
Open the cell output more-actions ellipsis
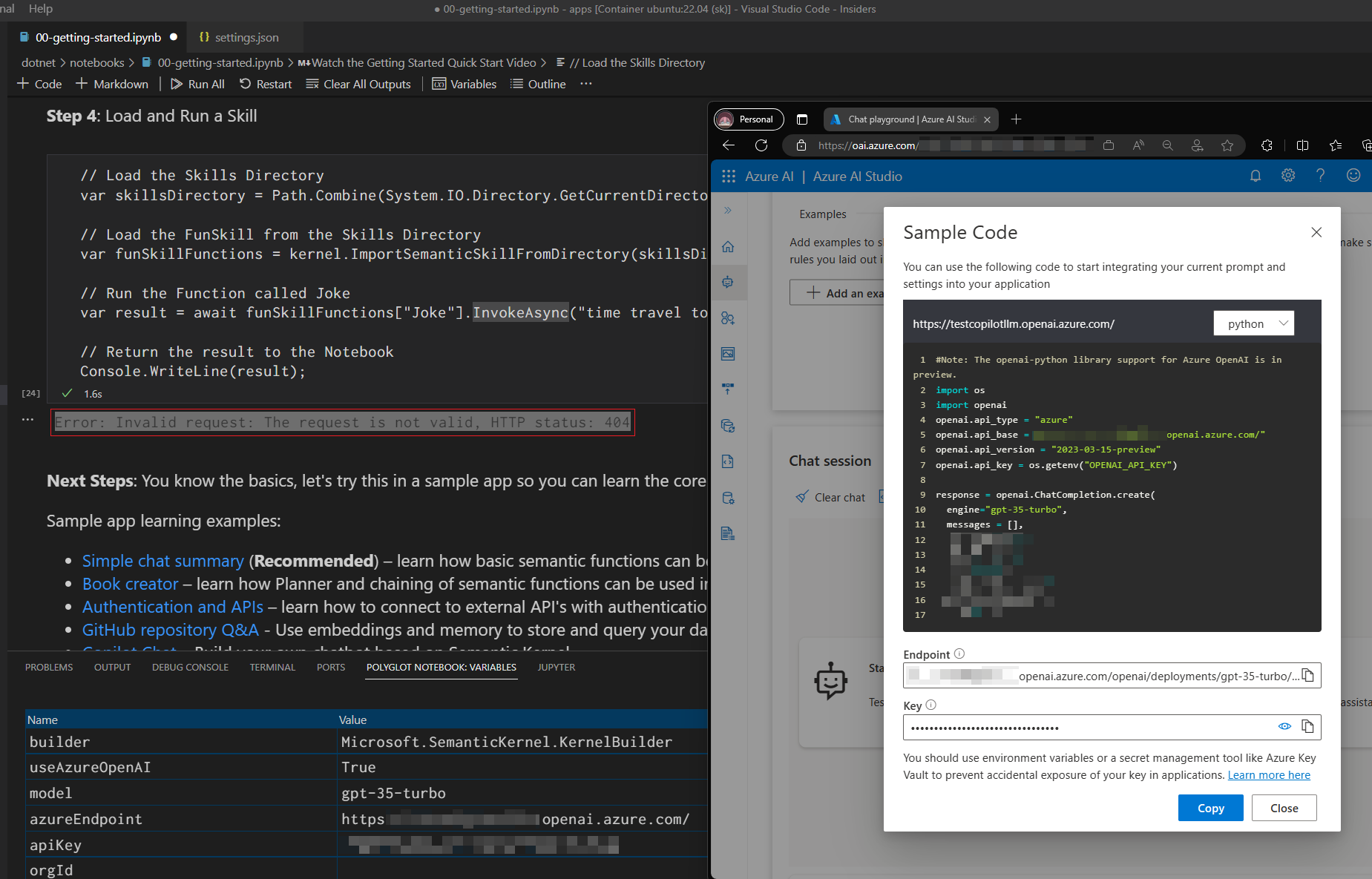click(28, 419)
